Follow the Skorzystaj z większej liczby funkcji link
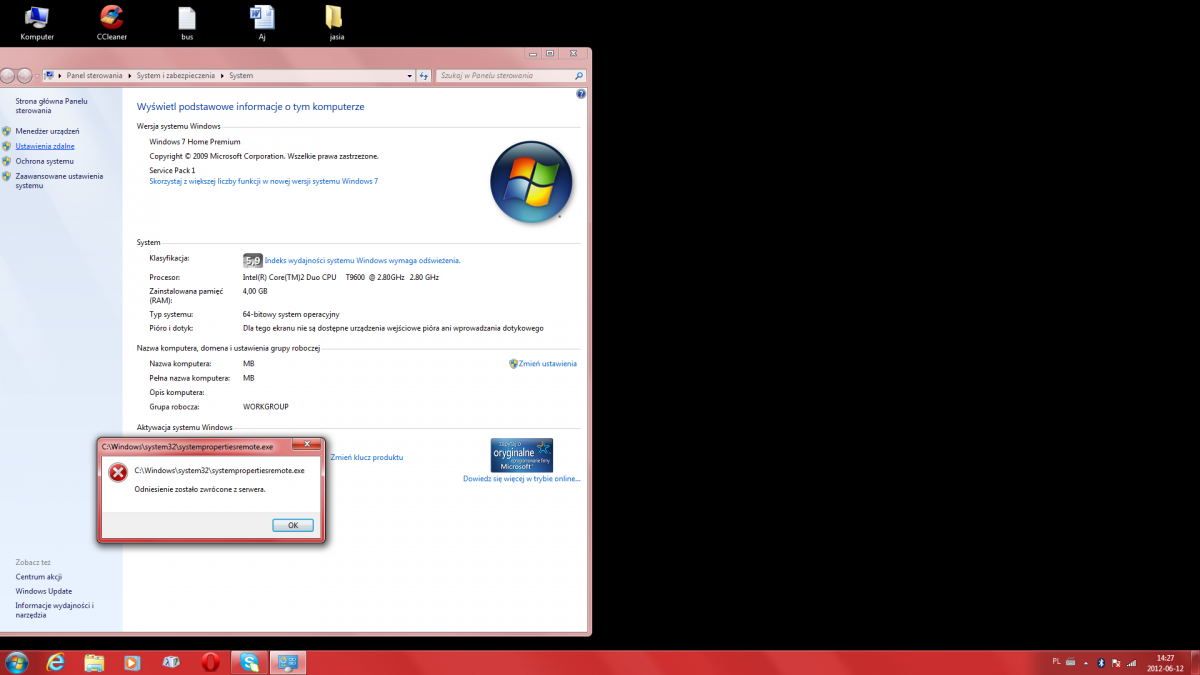Image resolution: width=1200 pixels, height=675 pixels. pos(264,181)
